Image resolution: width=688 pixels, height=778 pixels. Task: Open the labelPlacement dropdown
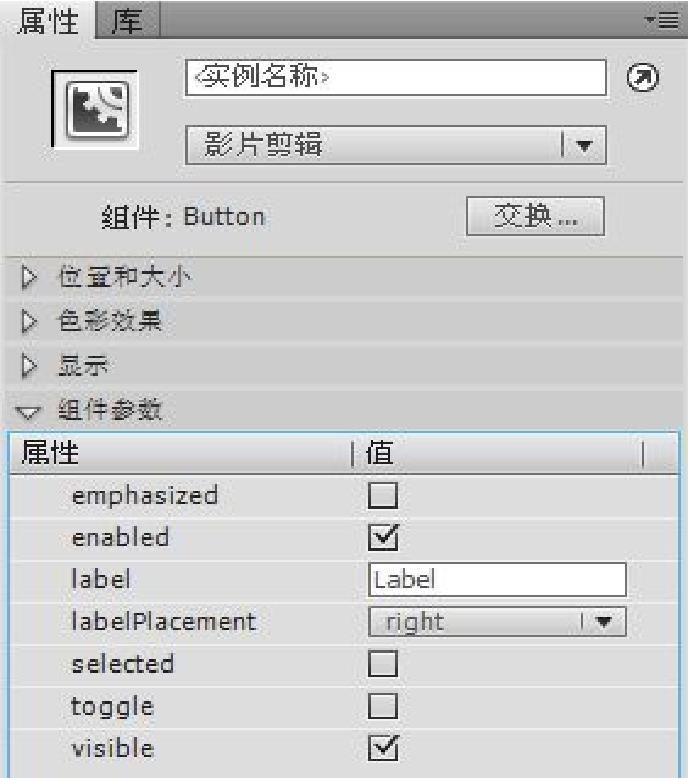point(497,621)
